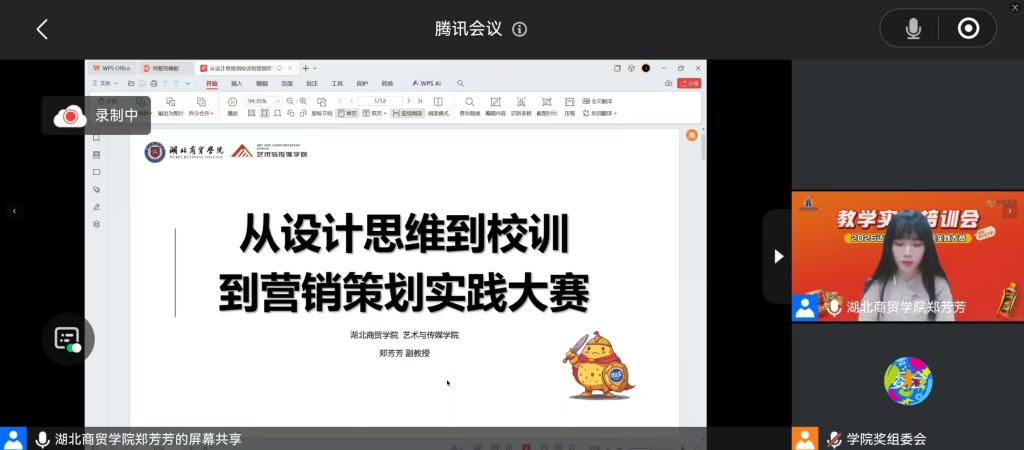
Task: Click the red 分享 share button
Action: (x=689, y=84)
